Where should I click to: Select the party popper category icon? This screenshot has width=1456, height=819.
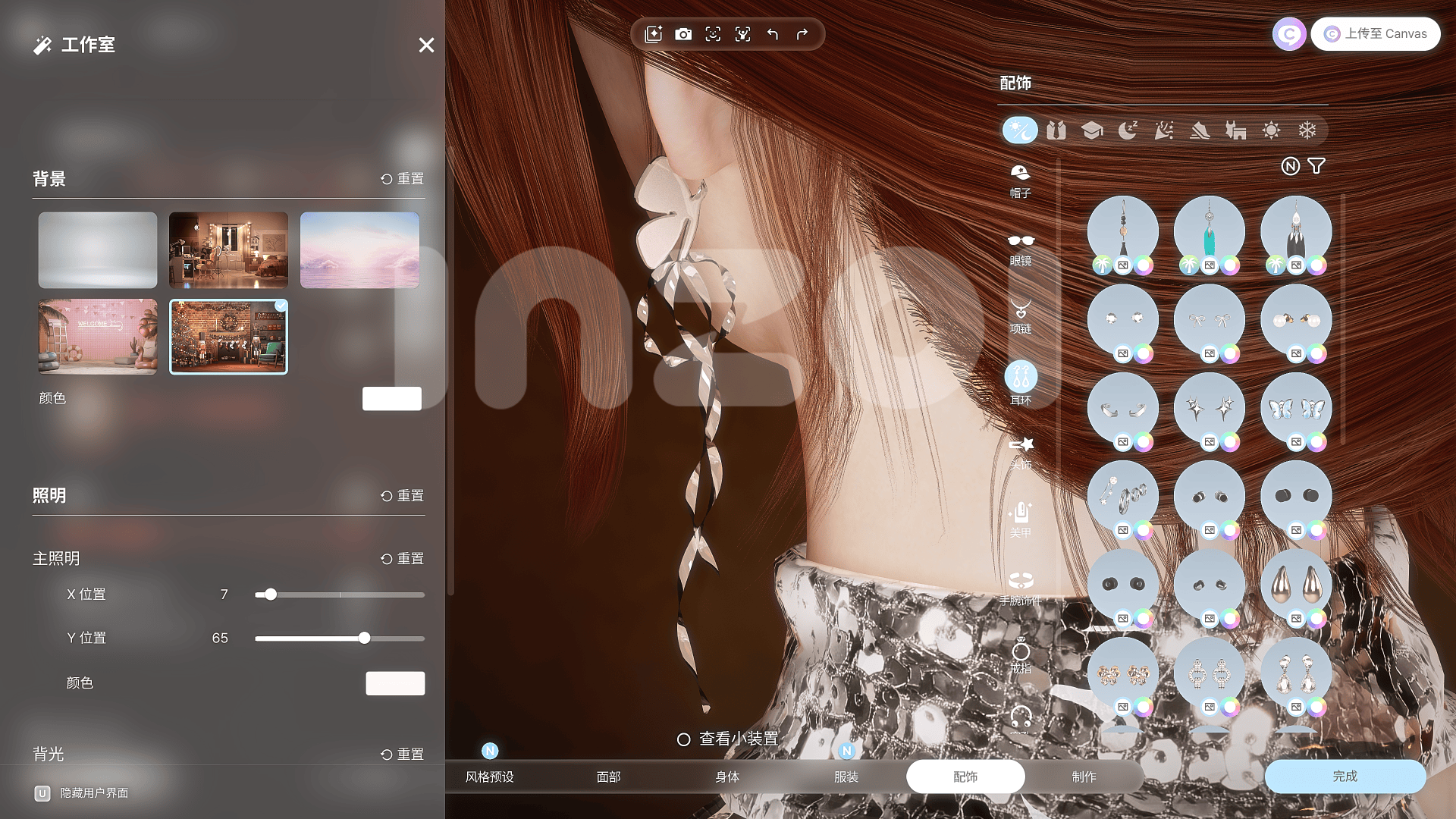pos(1164,130)
